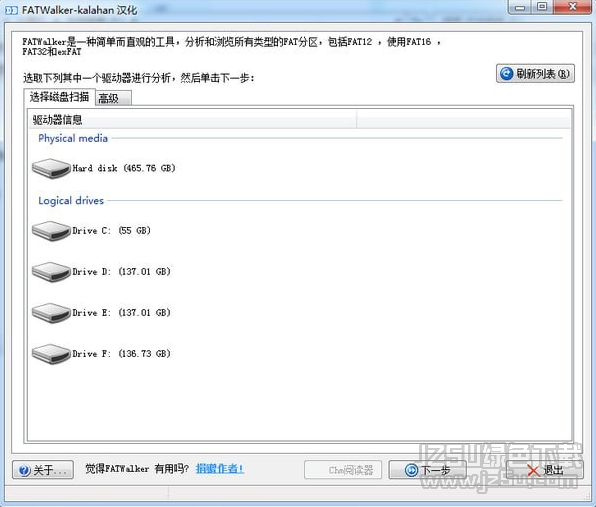Refresh the list with 刷新列表 button
The height and width of the screenshot is (507, 596).
535,73
